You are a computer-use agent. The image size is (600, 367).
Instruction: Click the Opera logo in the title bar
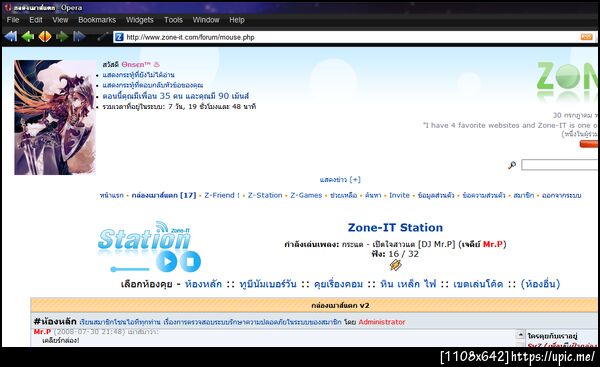pyautogui.click(x=8, y=7)
